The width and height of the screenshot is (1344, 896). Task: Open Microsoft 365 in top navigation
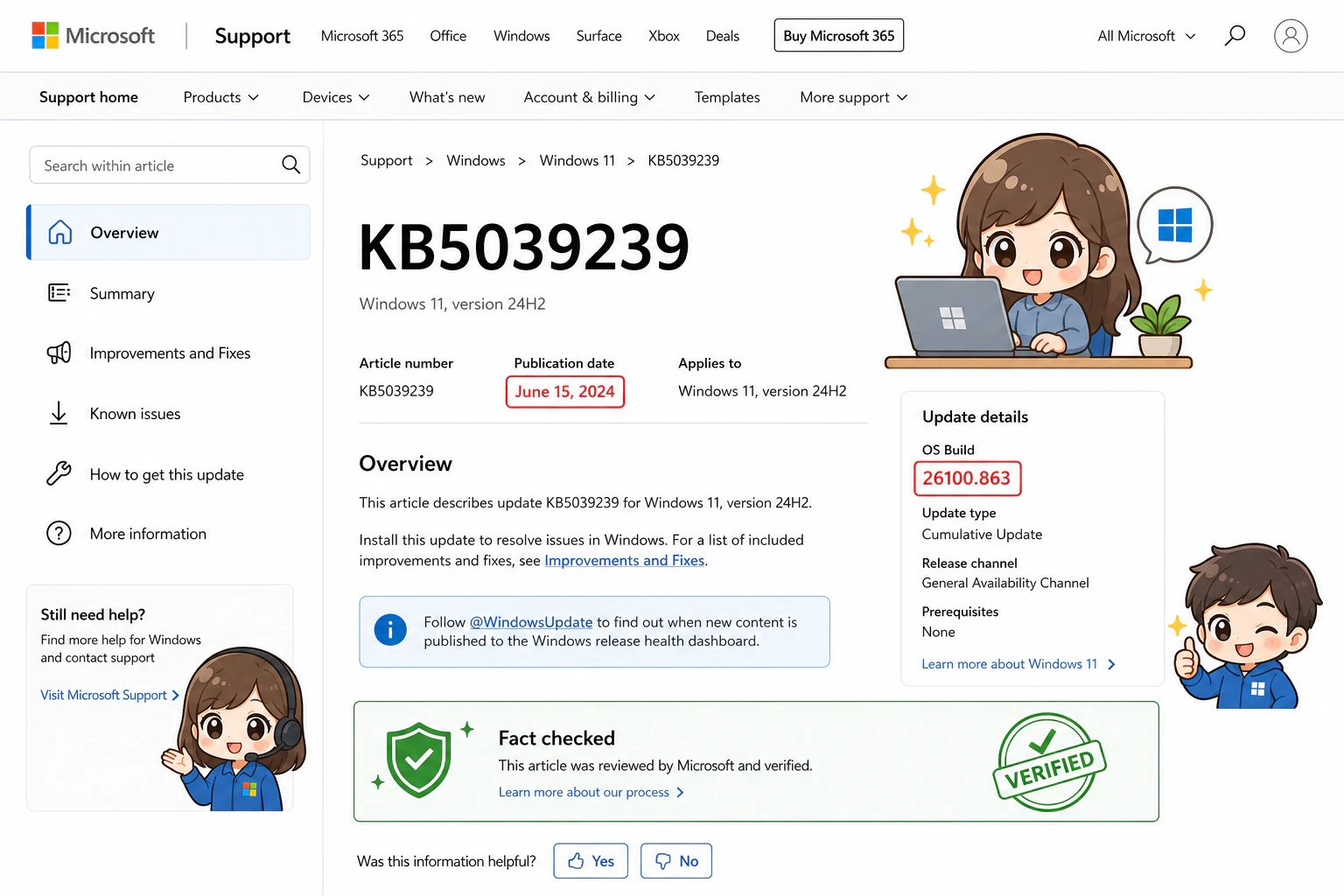tap(362, 36)
